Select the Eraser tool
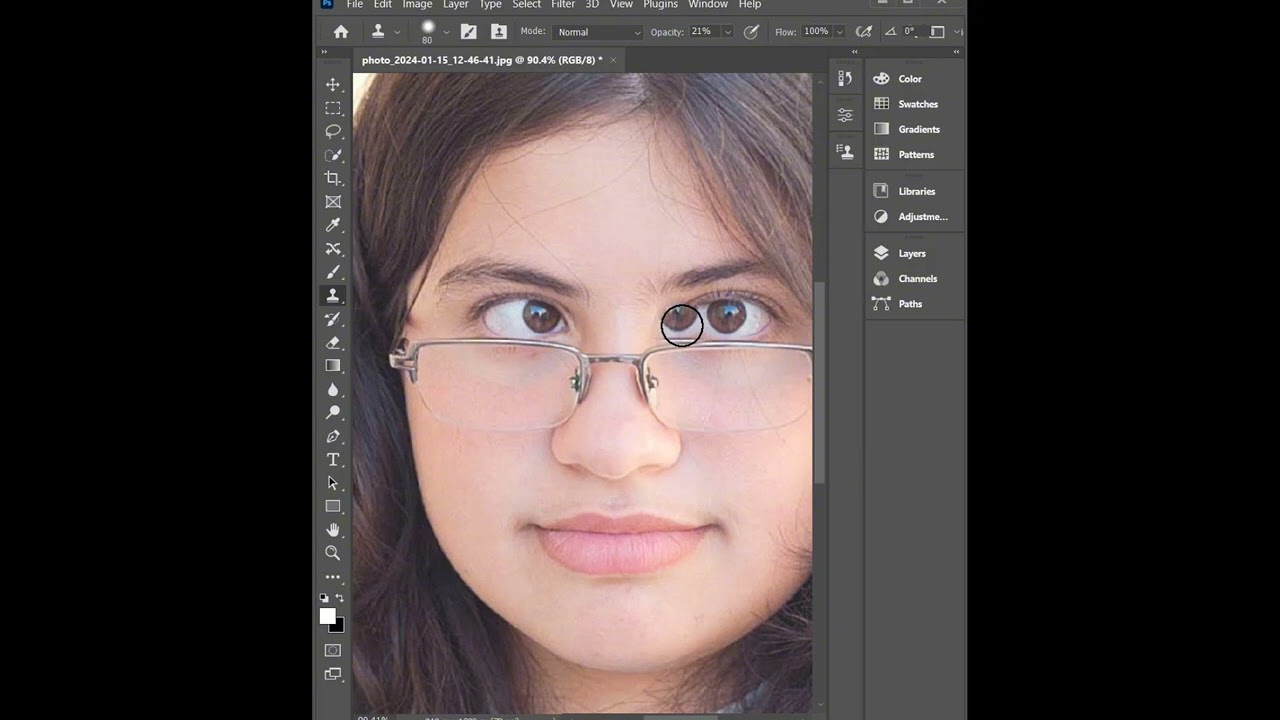1280x720 pixels. (333, 343)
